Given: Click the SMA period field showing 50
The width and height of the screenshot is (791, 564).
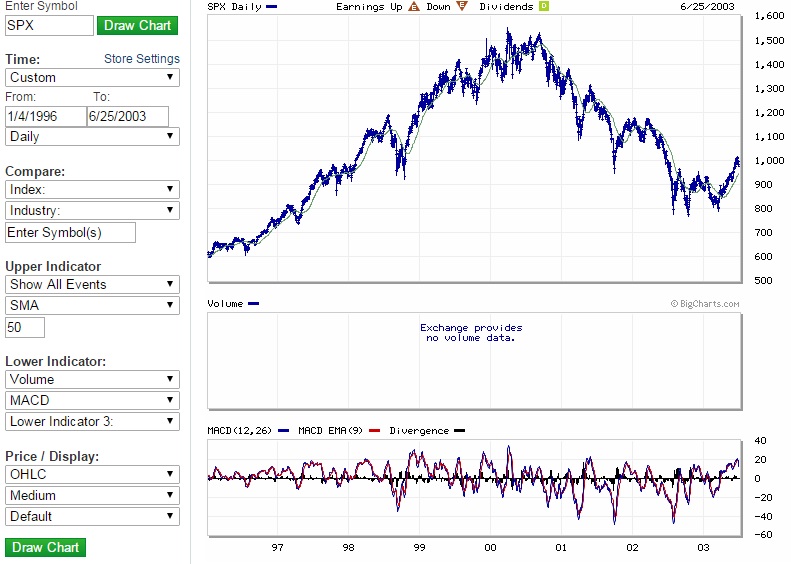Looking at the screenshot, I should [25, 327].
